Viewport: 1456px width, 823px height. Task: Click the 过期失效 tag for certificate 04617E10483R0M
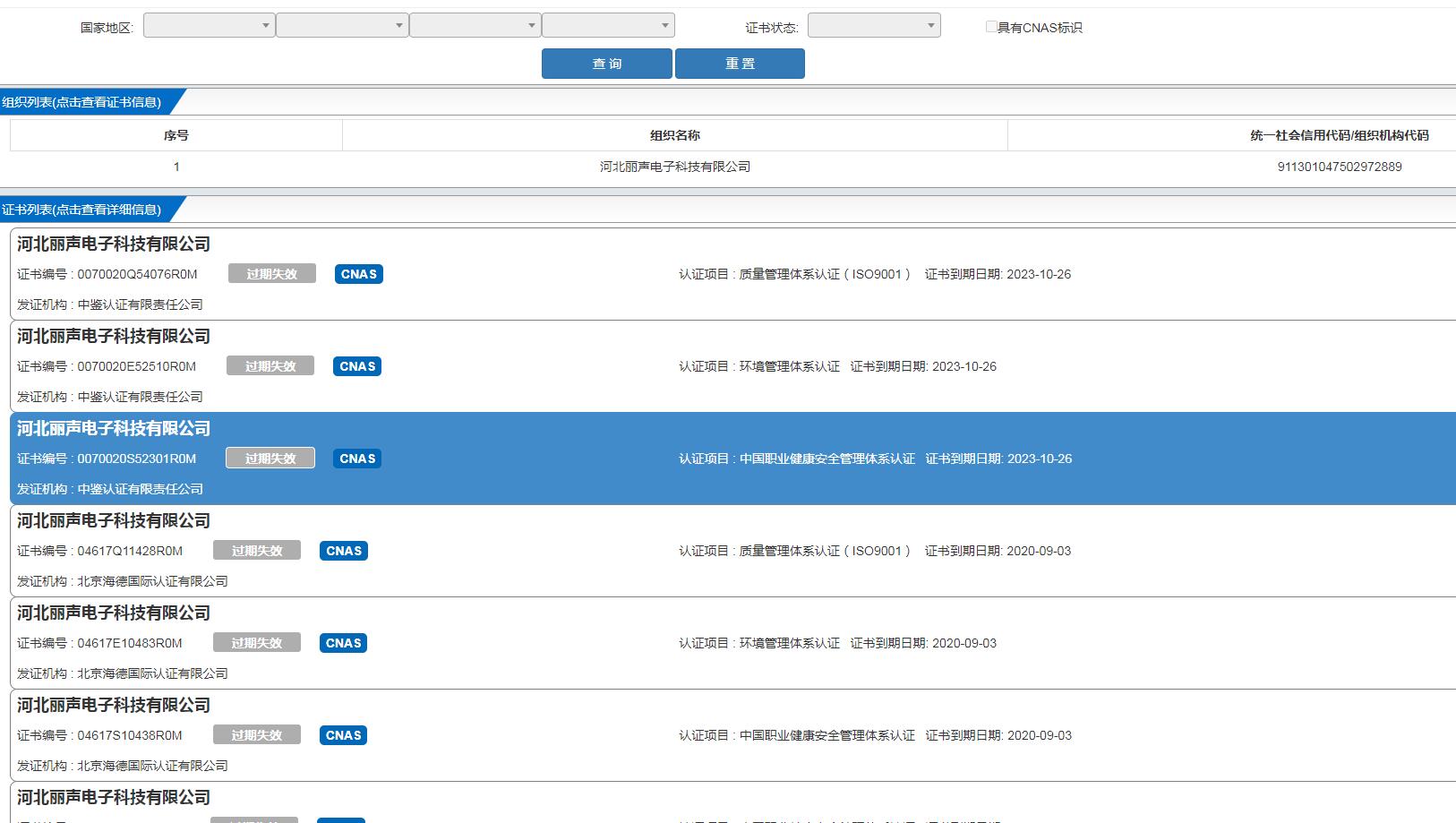[257, 643]
